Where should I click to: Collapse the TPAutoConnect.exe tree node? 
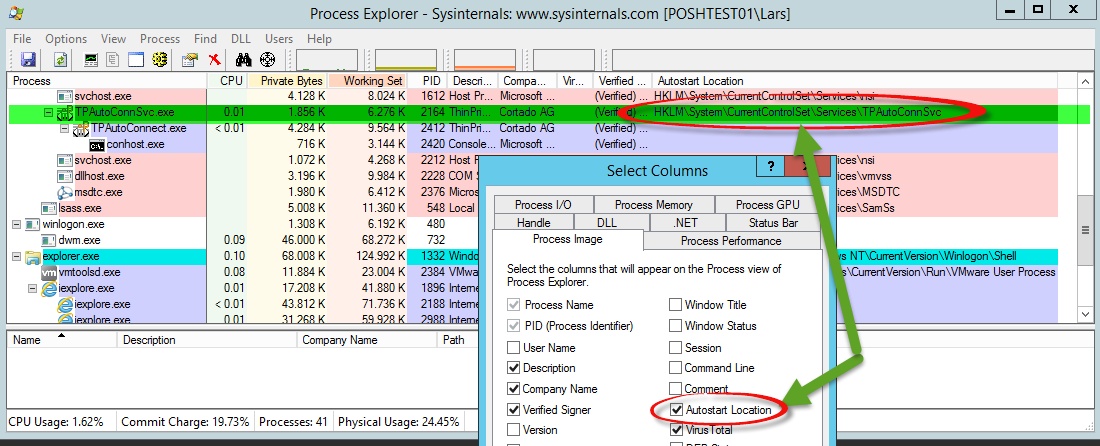click(x=64, y=128)
